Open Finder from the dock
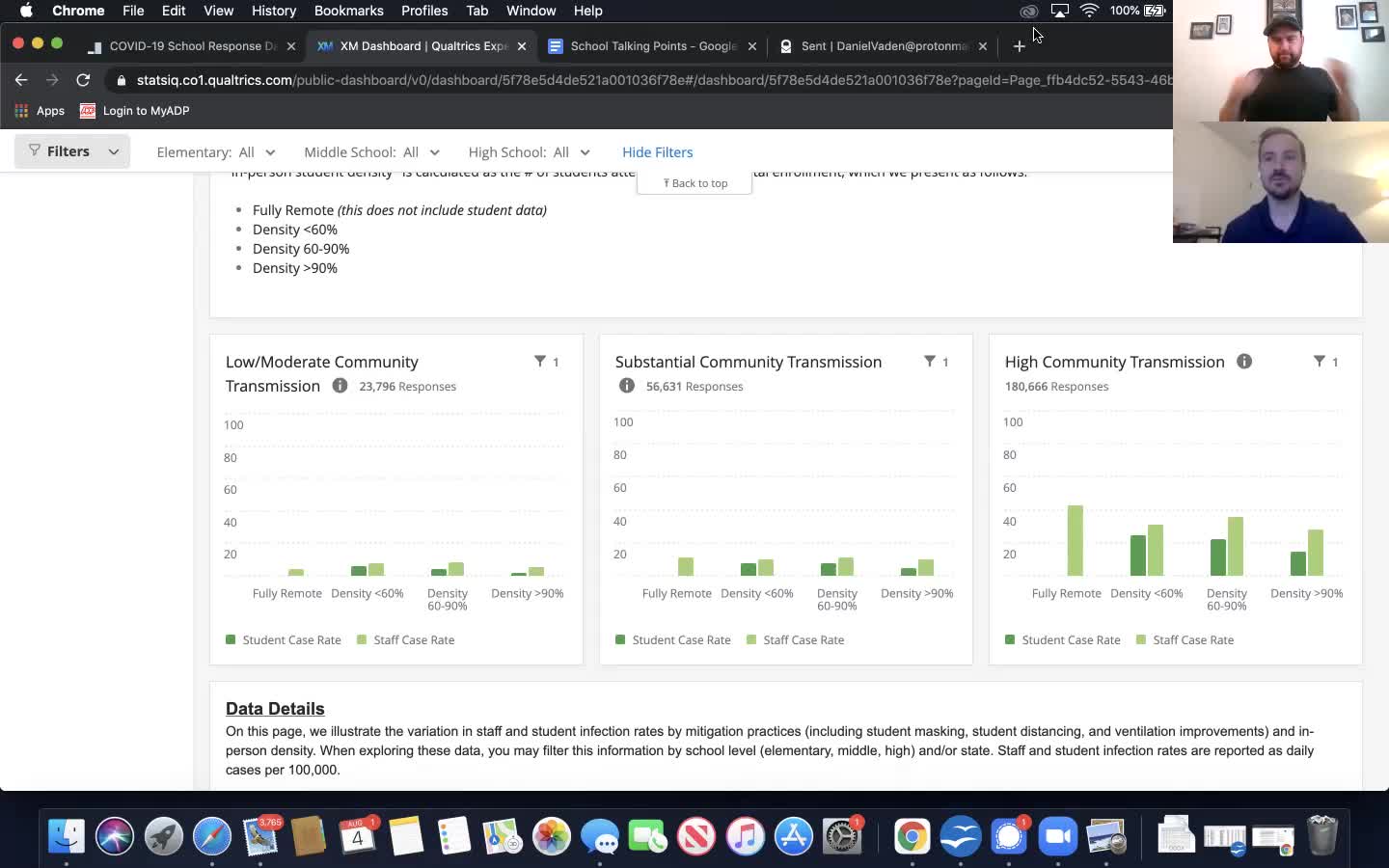The image size is (1389, 868). 67,836
